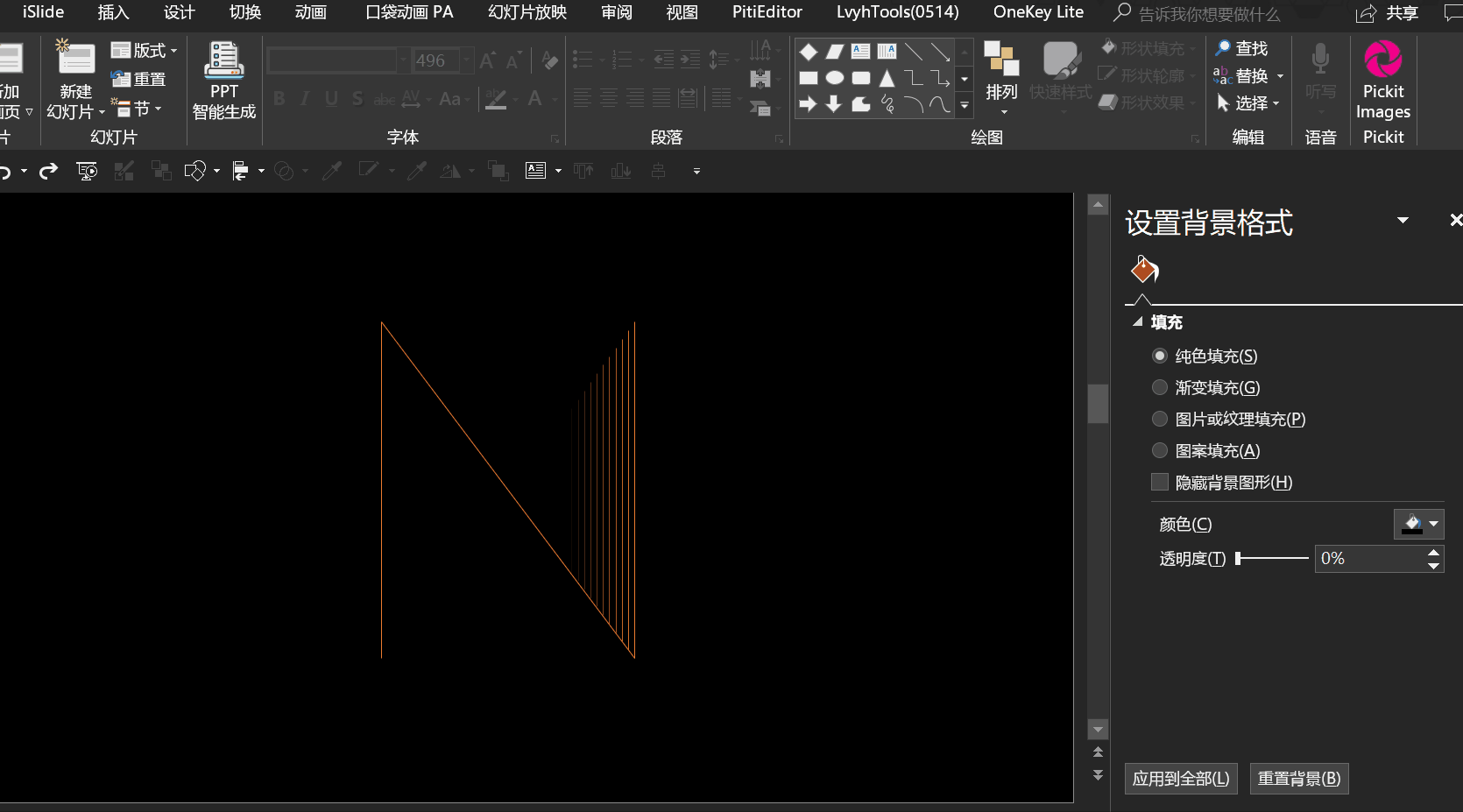
Task: Collapse the 填充 section
Action: click(x=1138, y=322)
